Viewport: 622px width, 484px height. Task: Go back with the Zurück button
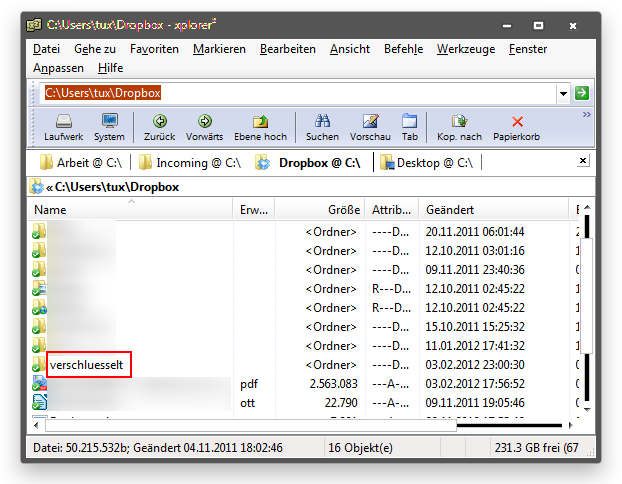[x=159, y=127]
